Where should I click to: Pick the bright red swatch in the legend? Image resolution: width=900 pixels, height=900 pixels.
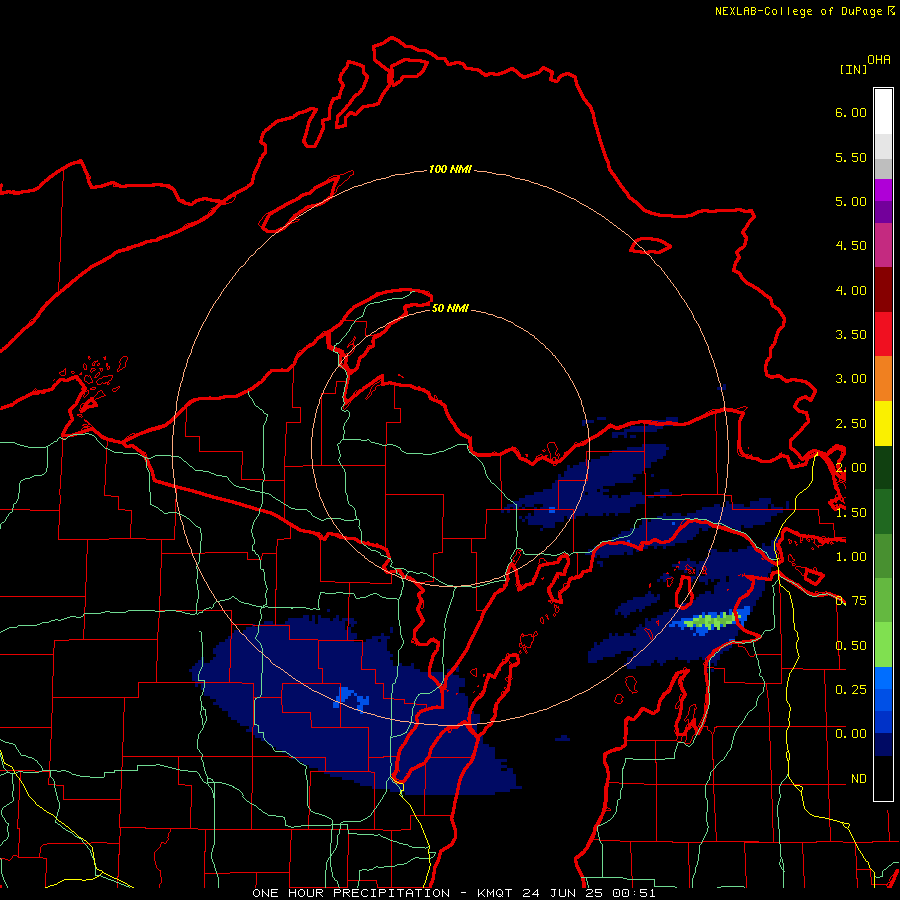pyautogui.click(x=883, y=334)
